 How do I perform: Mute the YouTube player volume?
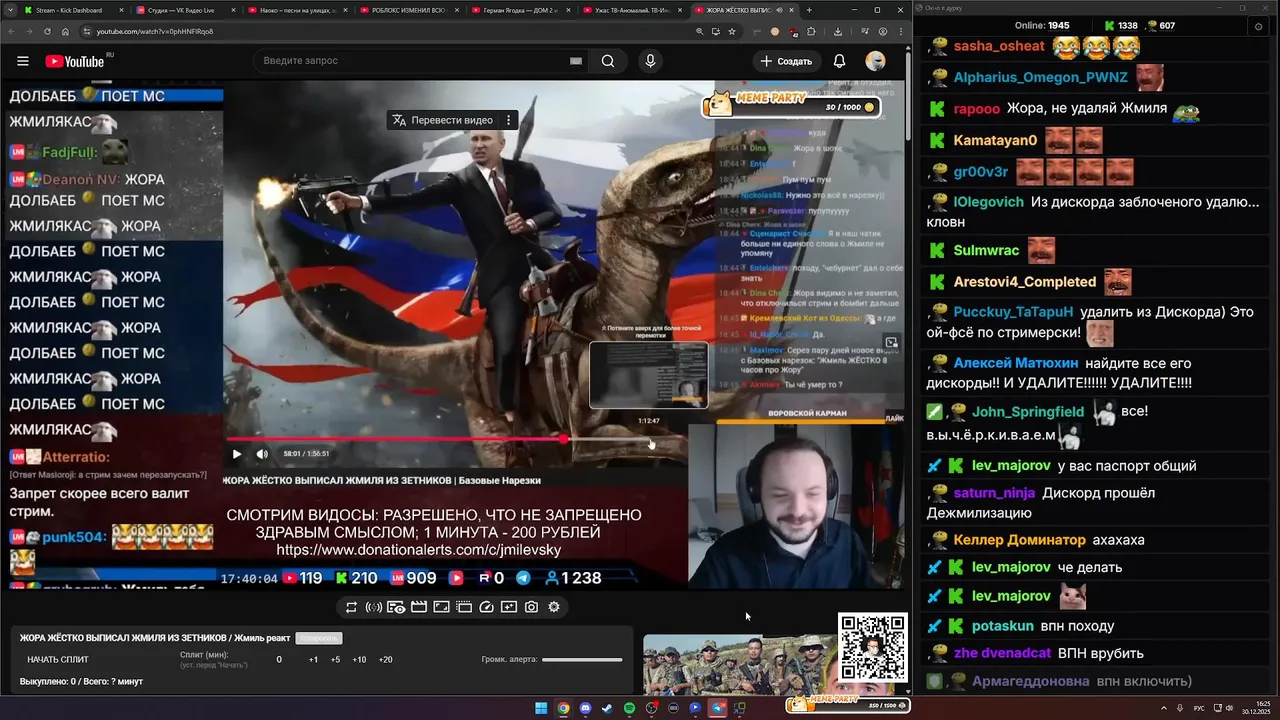[x=262, y=454]
